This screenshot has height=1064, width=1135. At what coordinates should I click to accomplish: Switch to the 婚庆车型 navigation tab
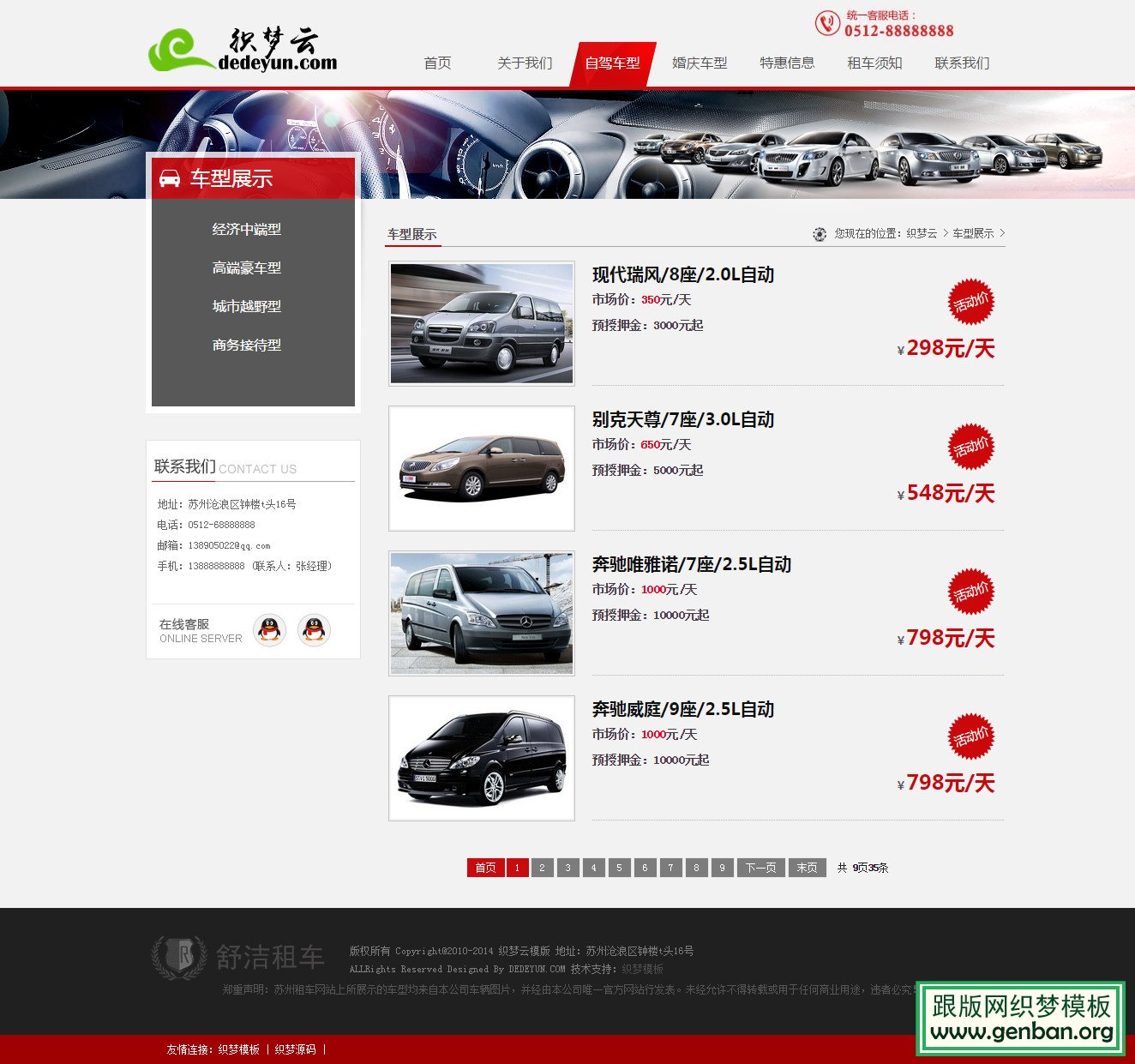(x=699, y=63)
